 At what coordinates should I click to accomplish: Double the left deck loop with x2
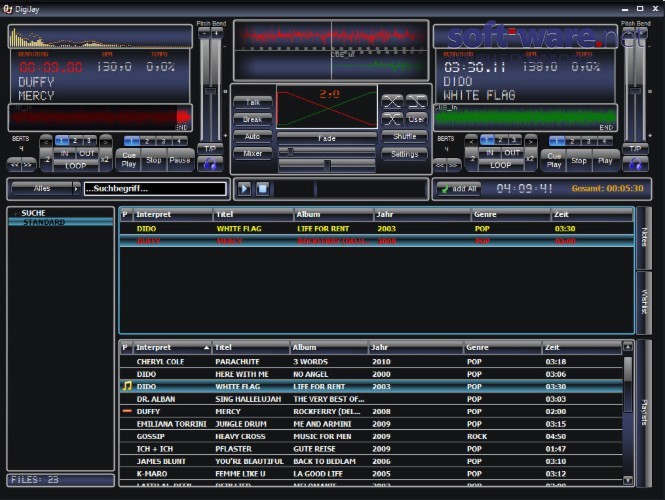point(105,159)
